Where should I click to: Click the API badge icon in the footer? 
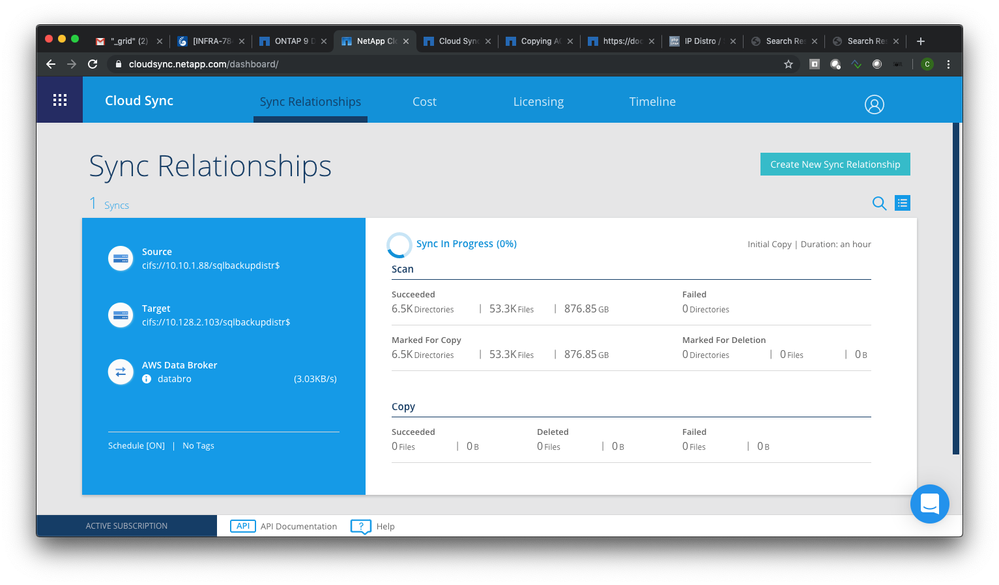point(243,526)
